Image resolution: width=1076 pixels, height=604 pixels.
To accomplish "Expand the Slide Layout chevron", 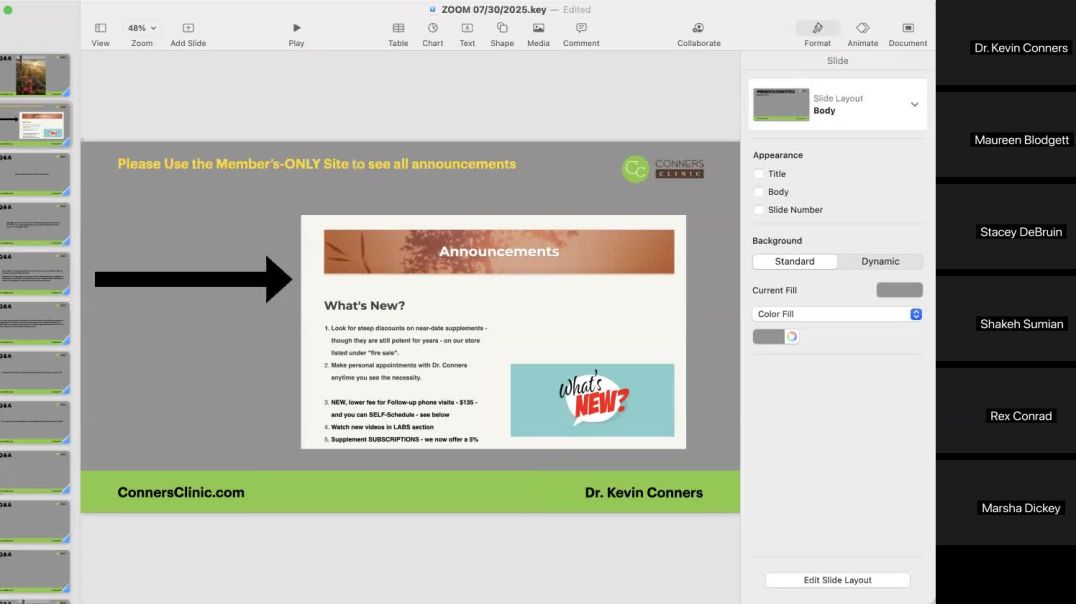I will point(914,105).
